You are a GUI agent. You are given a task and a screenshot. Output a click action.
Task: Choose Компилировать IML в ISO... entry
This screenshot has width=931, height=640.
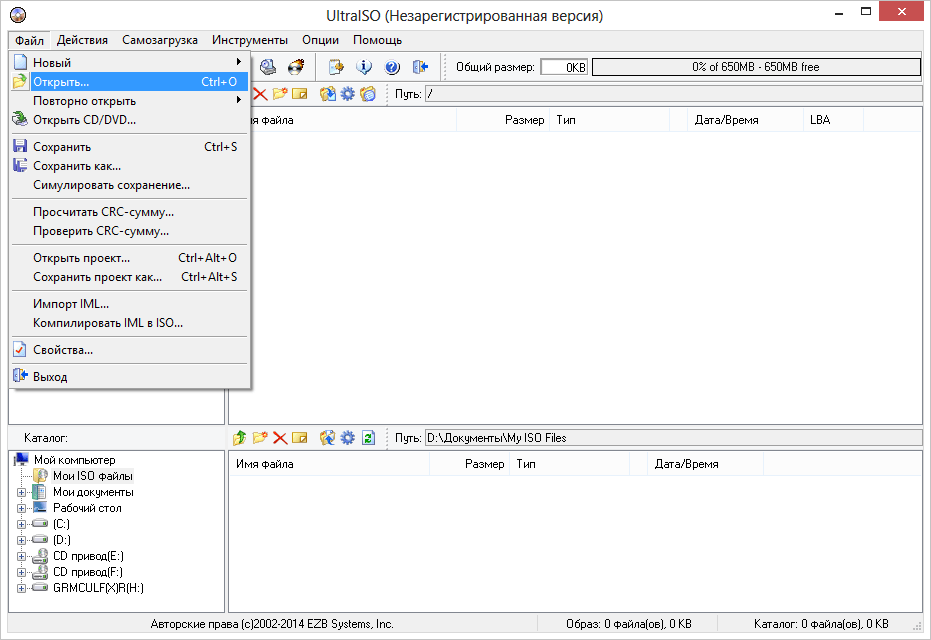[129, 323]
